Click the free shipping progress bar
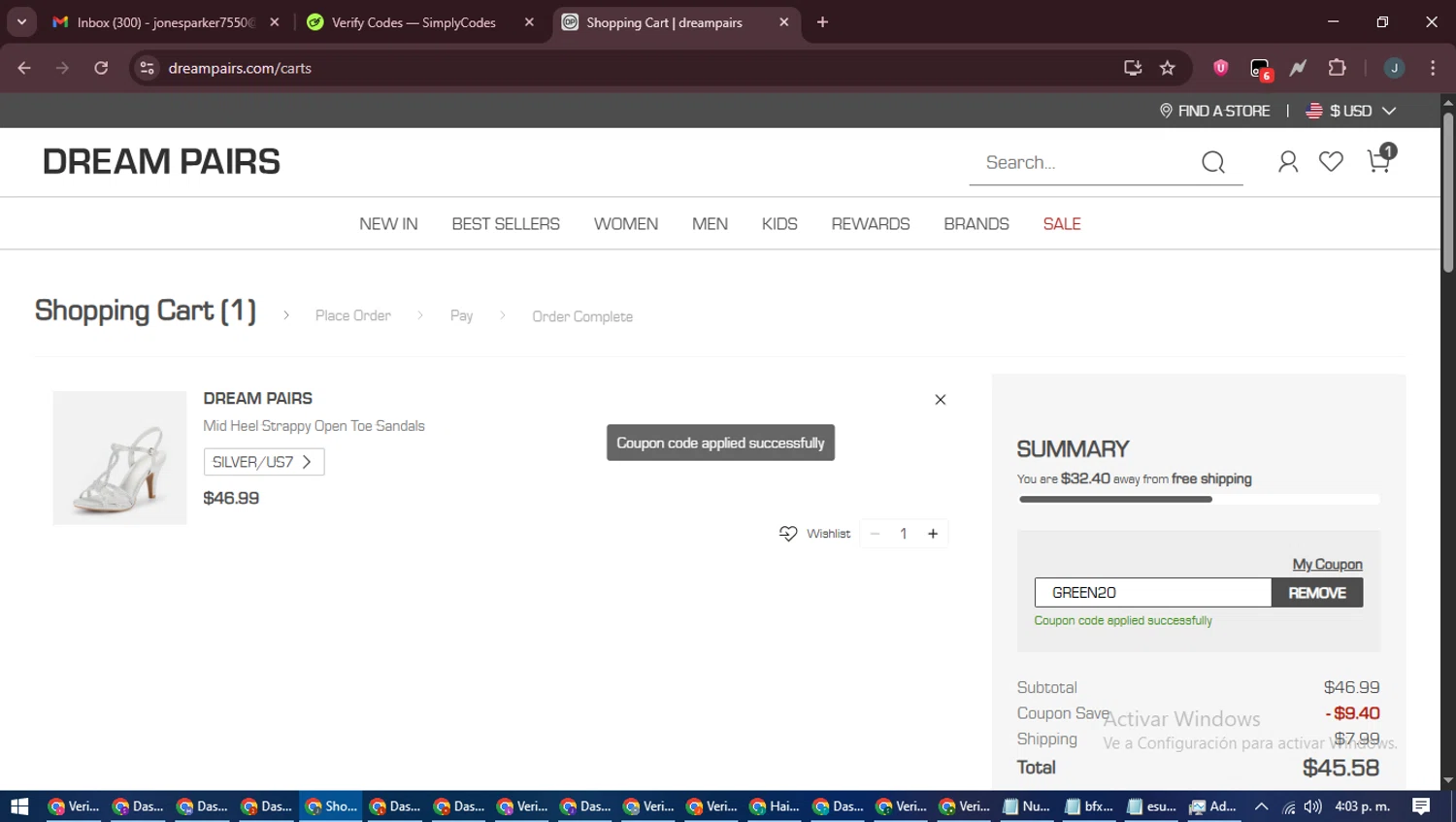 pyautogui.click(x=1199, y=500)
